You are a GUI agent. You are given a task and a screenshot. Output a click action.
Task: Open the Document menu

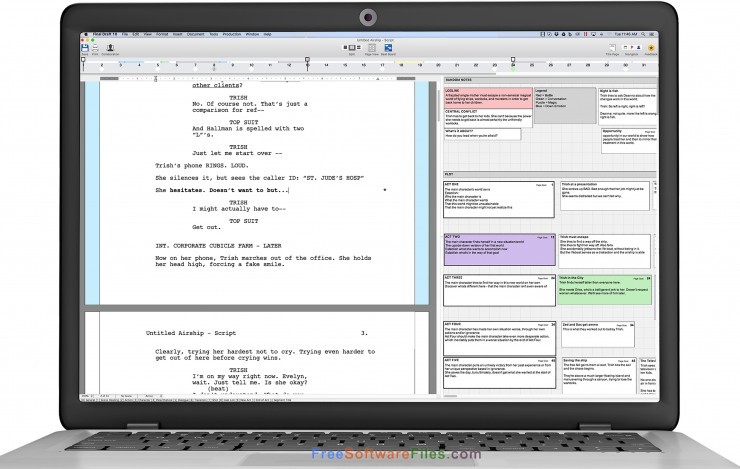[x=195, y=34]
